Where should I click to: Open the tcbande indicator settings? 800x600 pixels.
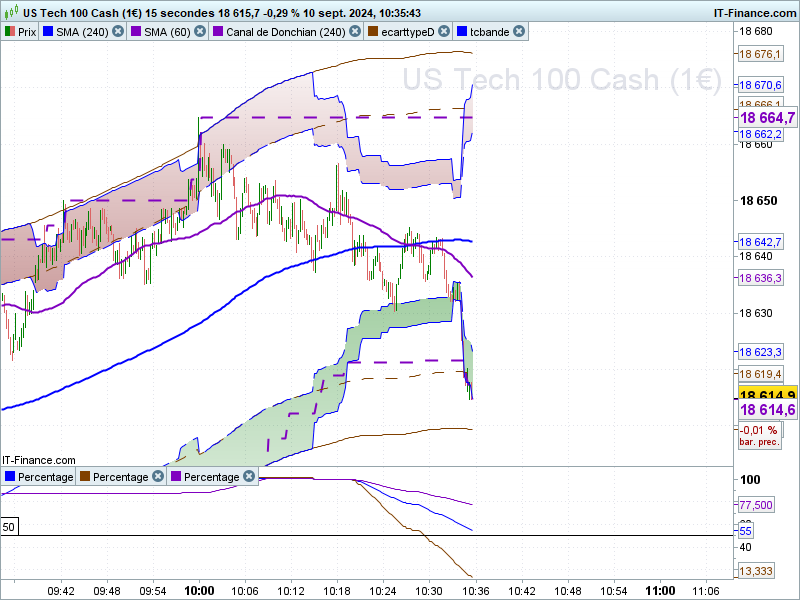pos(490,32)
